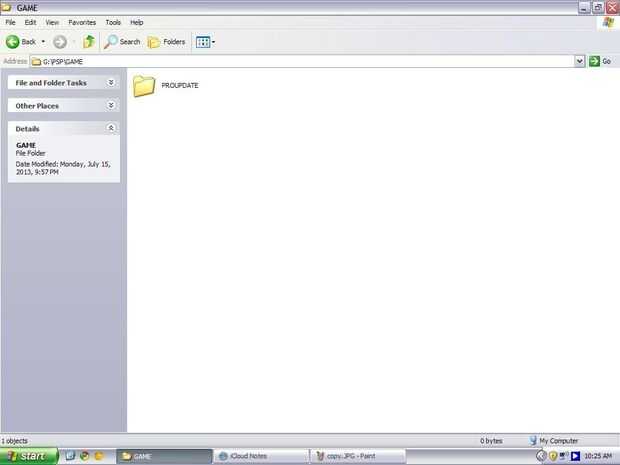Click the '0 bytes' status bar text
This screenshot has width=620, height=465.
[491, 440]
